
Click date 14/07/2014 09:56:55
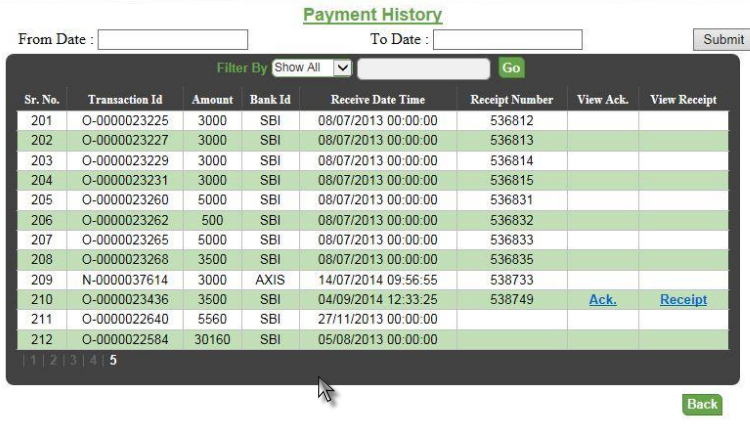point(378,280)
